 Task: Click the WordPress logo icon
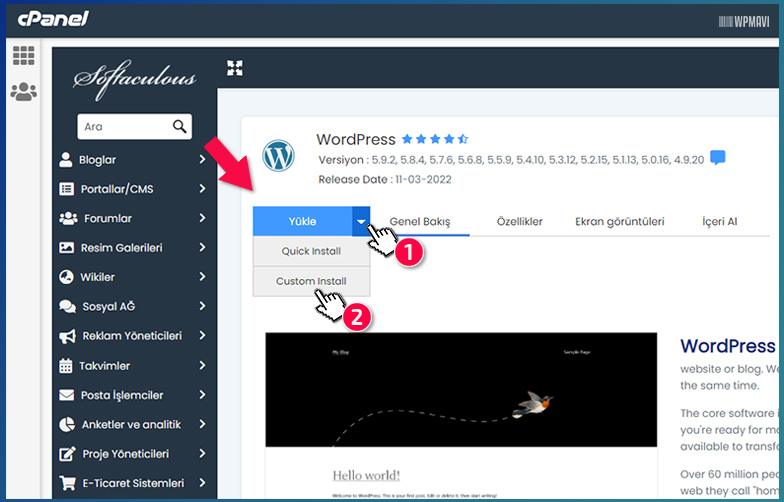point(278,156)
